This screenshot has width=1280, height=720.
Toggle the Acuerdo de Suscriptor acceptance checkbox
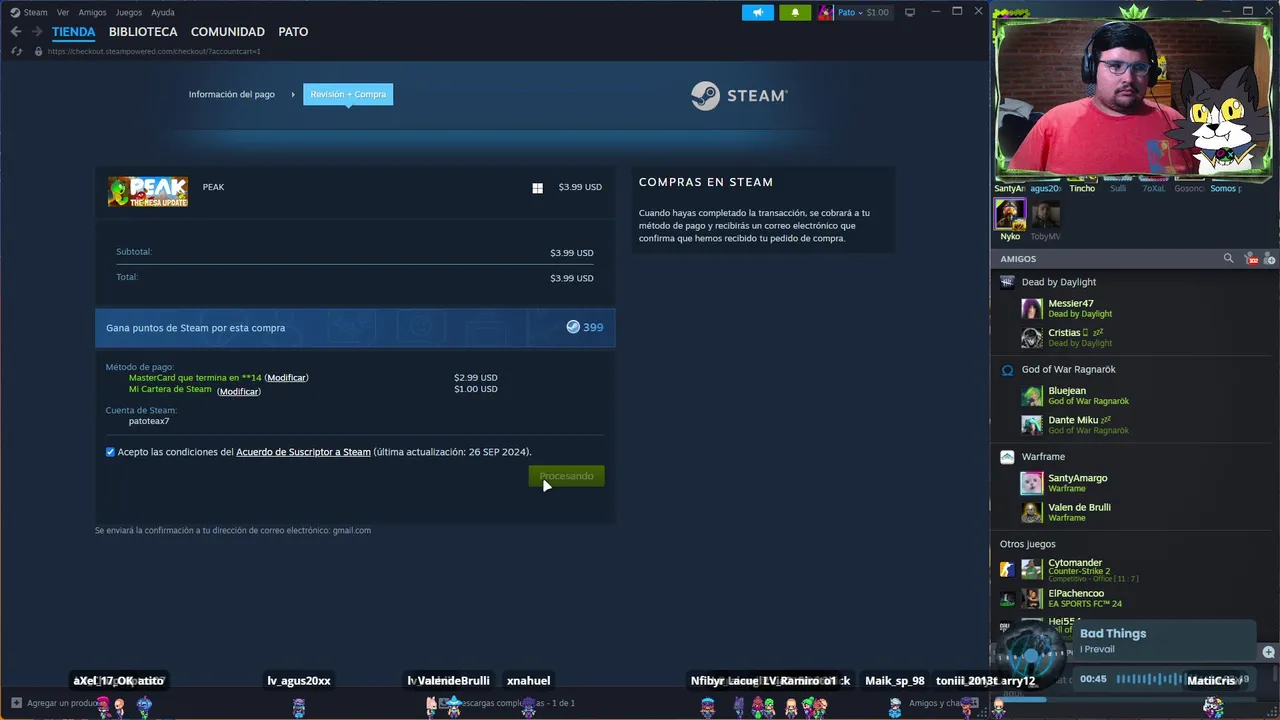(110, 452)
